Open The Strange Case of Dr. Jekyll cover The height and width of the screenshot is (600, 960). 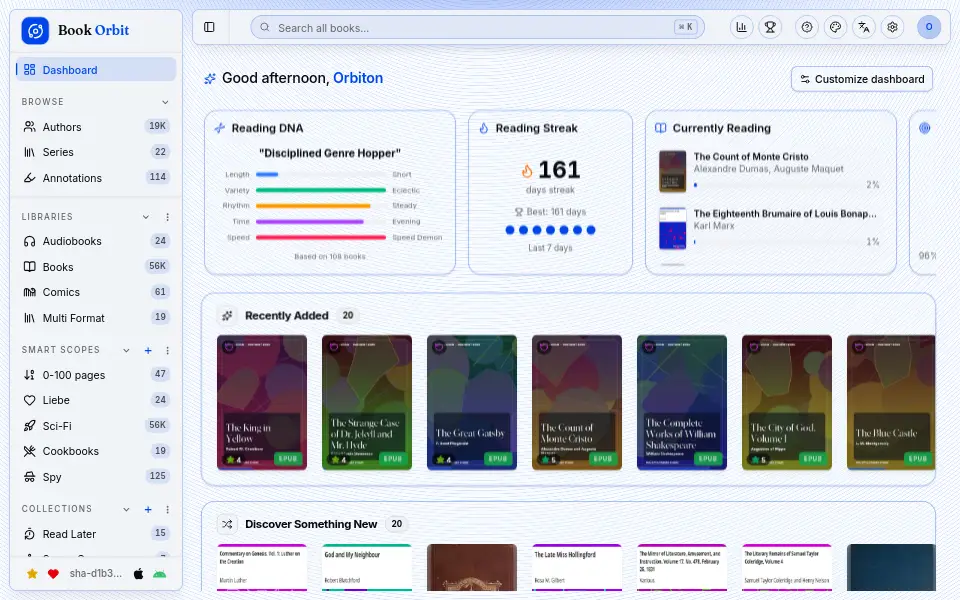(x=367, y=403)
